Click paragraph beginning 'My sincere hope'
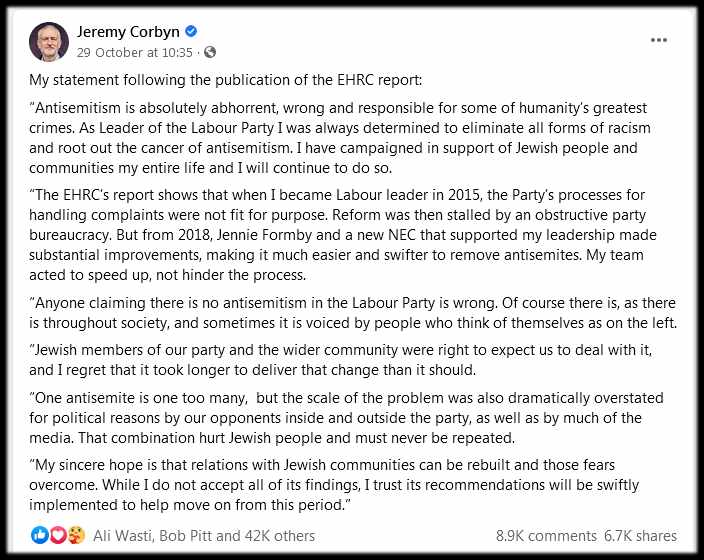704x560 pixels. [334, 485]
